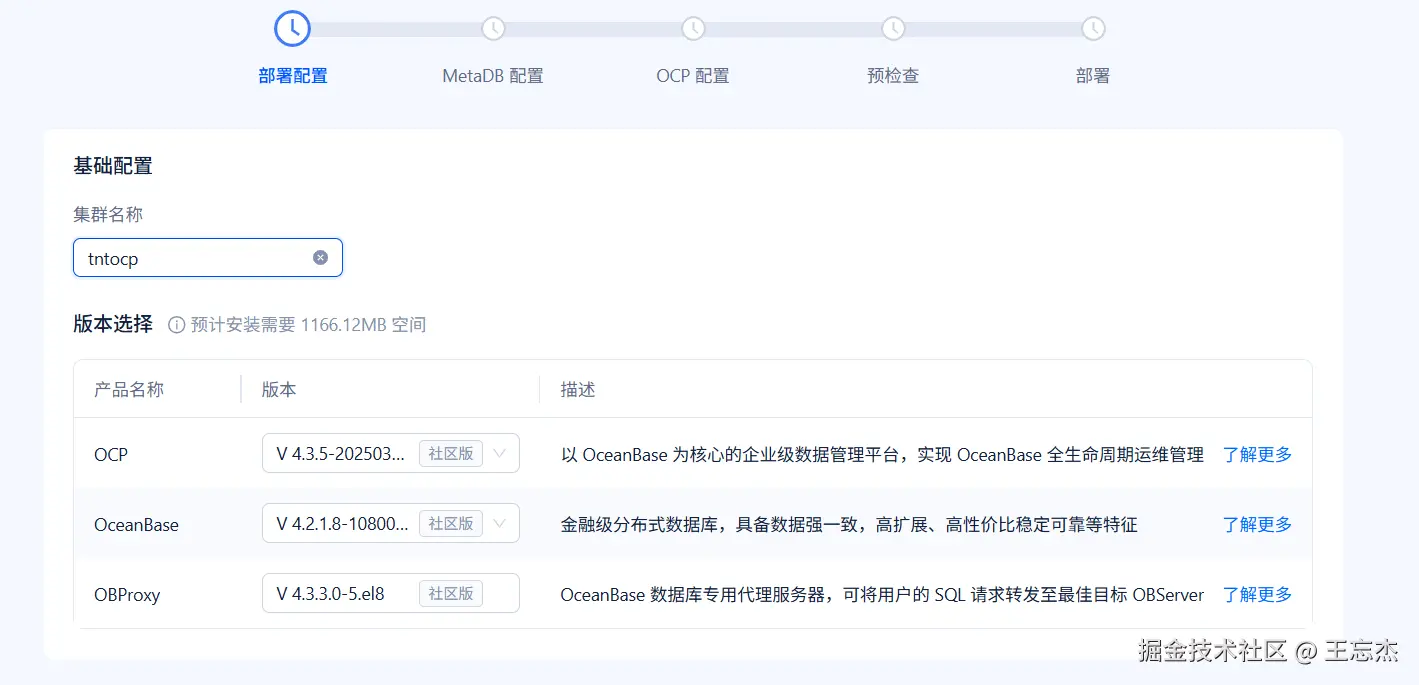Click the info icon beside 预计安装需要
The height and width of the screenshot is (685, 1419).
(177, 325)
